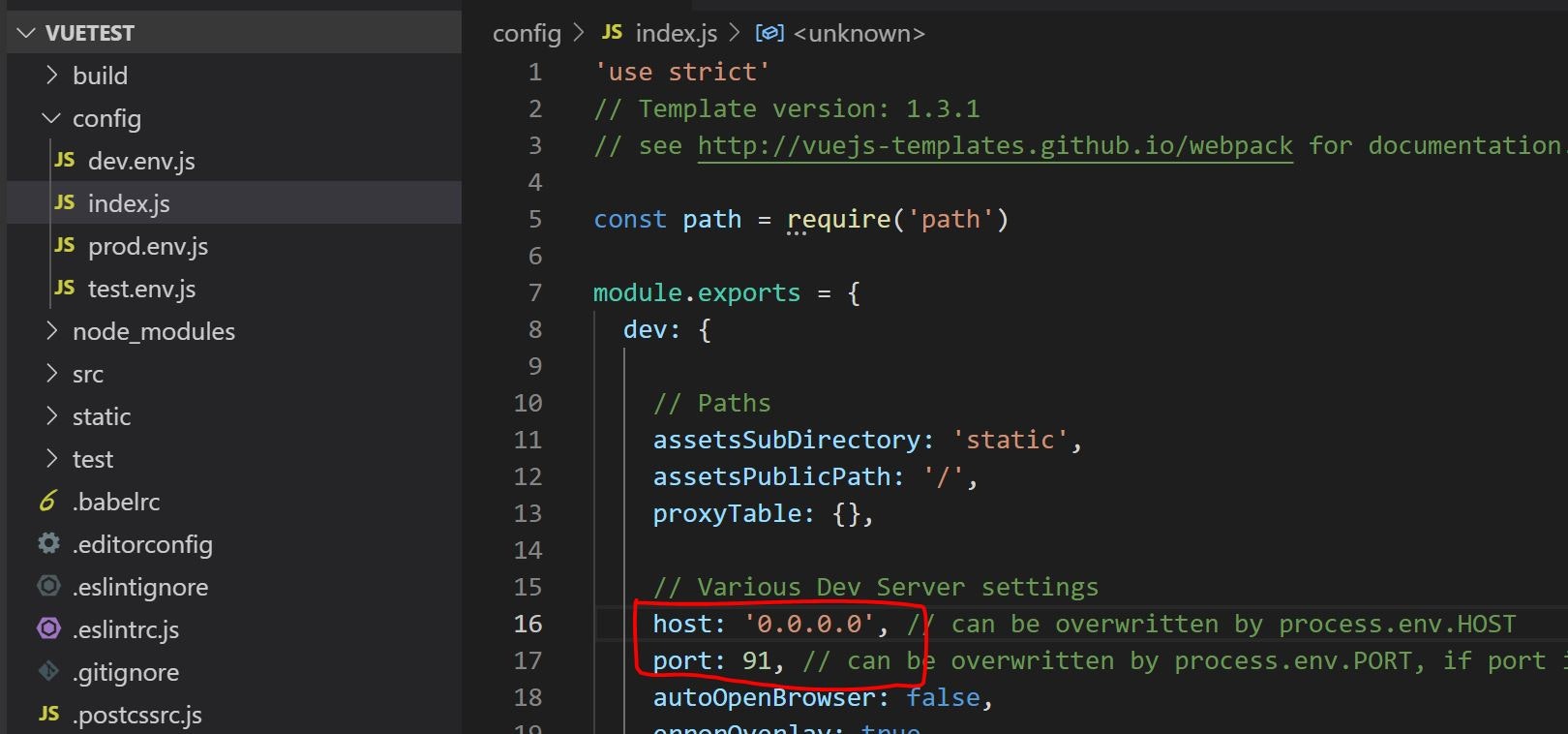1568x734 pixels.
Task: Open the vuejs-templates.github.io/webpack link
Action: [x=995, y=145]
